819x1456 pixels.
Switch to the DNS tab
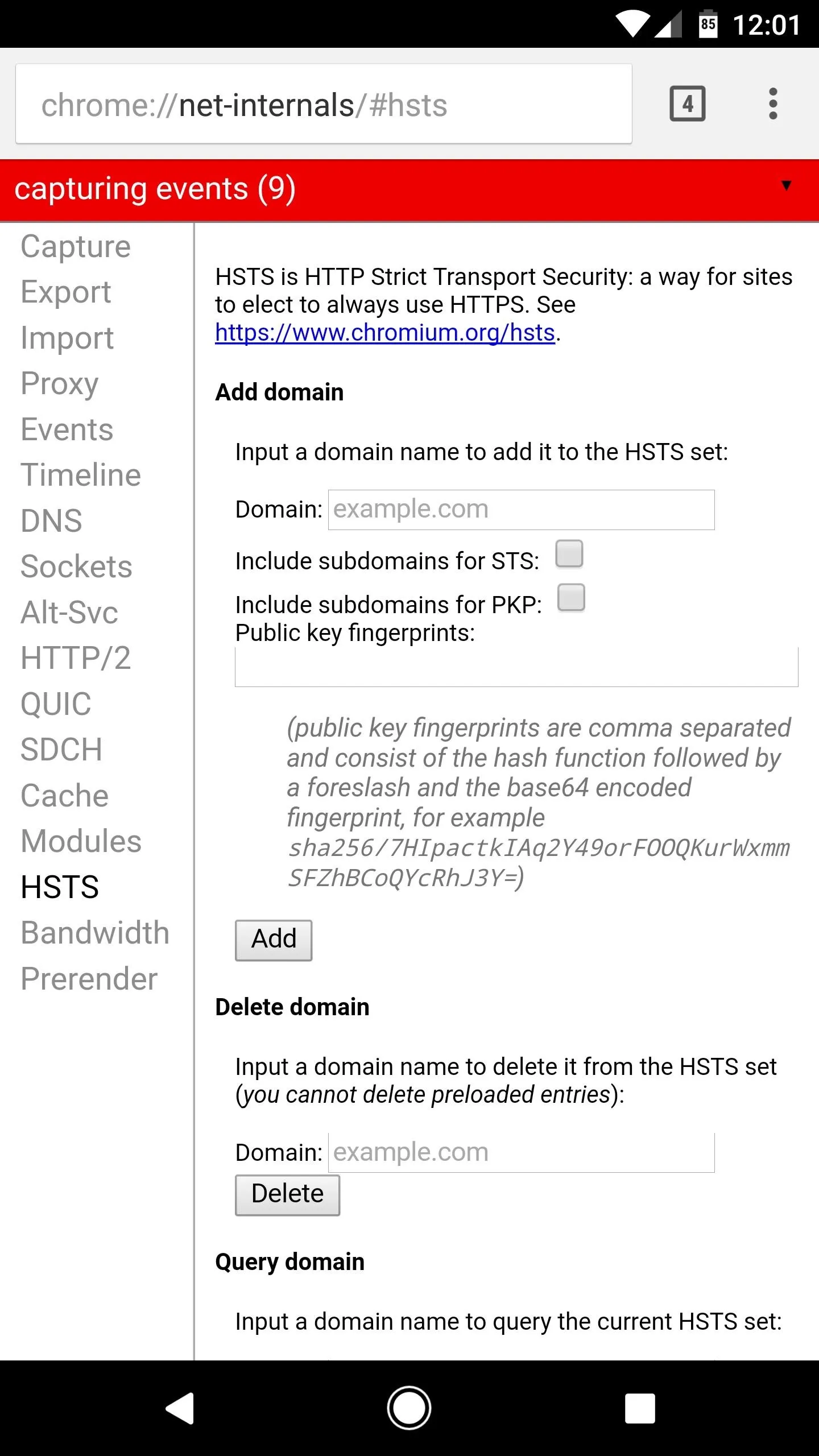(x=52, y=520)
